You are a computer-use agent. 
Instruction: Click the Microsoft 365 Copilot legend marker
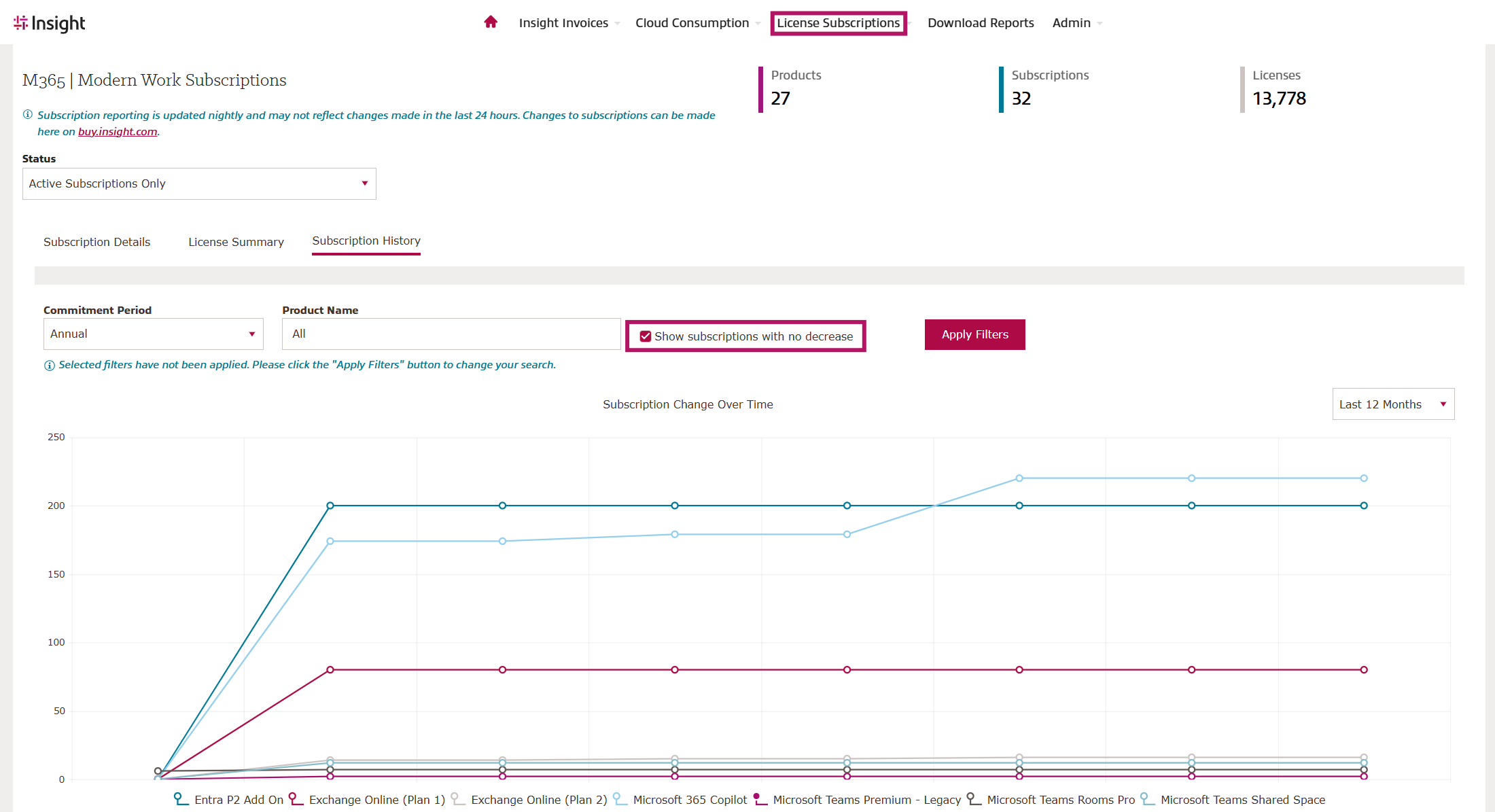pyautogui.click(x=620, y=799)
